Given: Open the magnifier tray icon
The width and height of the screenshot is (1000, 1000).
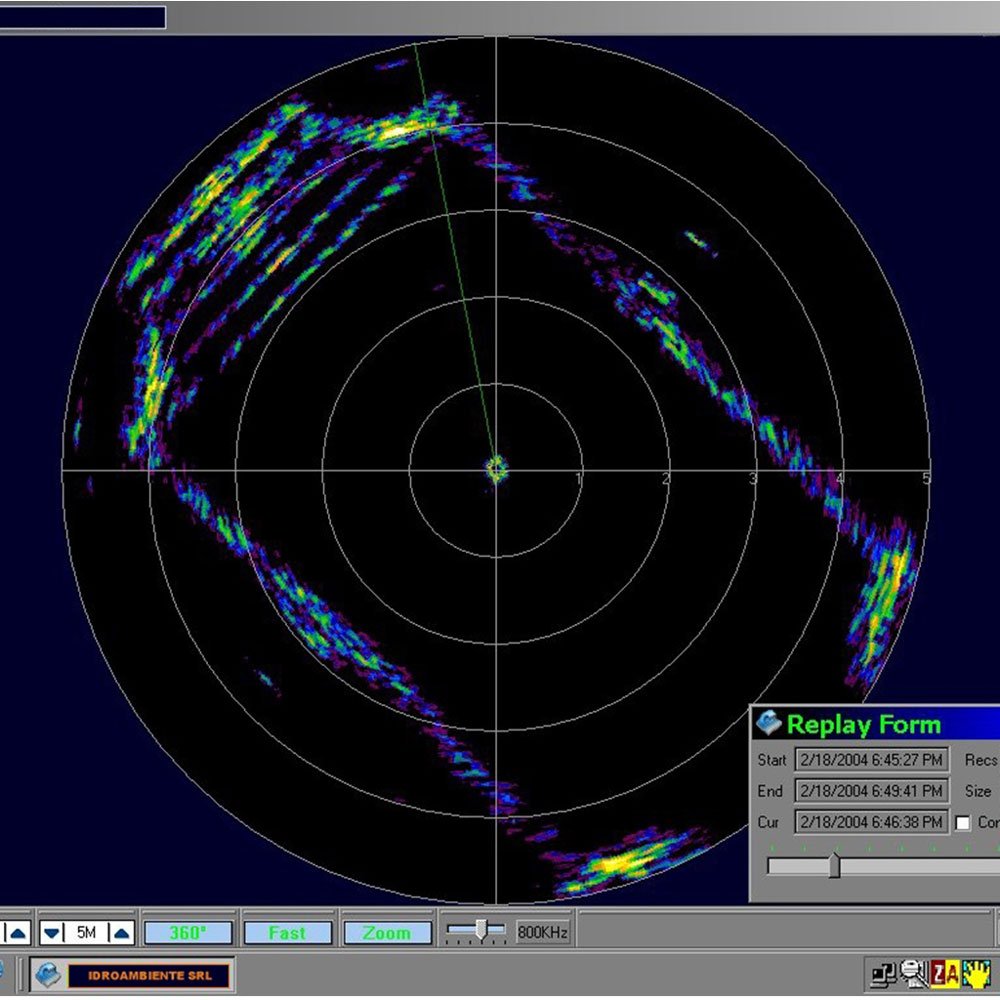Looking at the screenshot, I should [x=913, y=973].
